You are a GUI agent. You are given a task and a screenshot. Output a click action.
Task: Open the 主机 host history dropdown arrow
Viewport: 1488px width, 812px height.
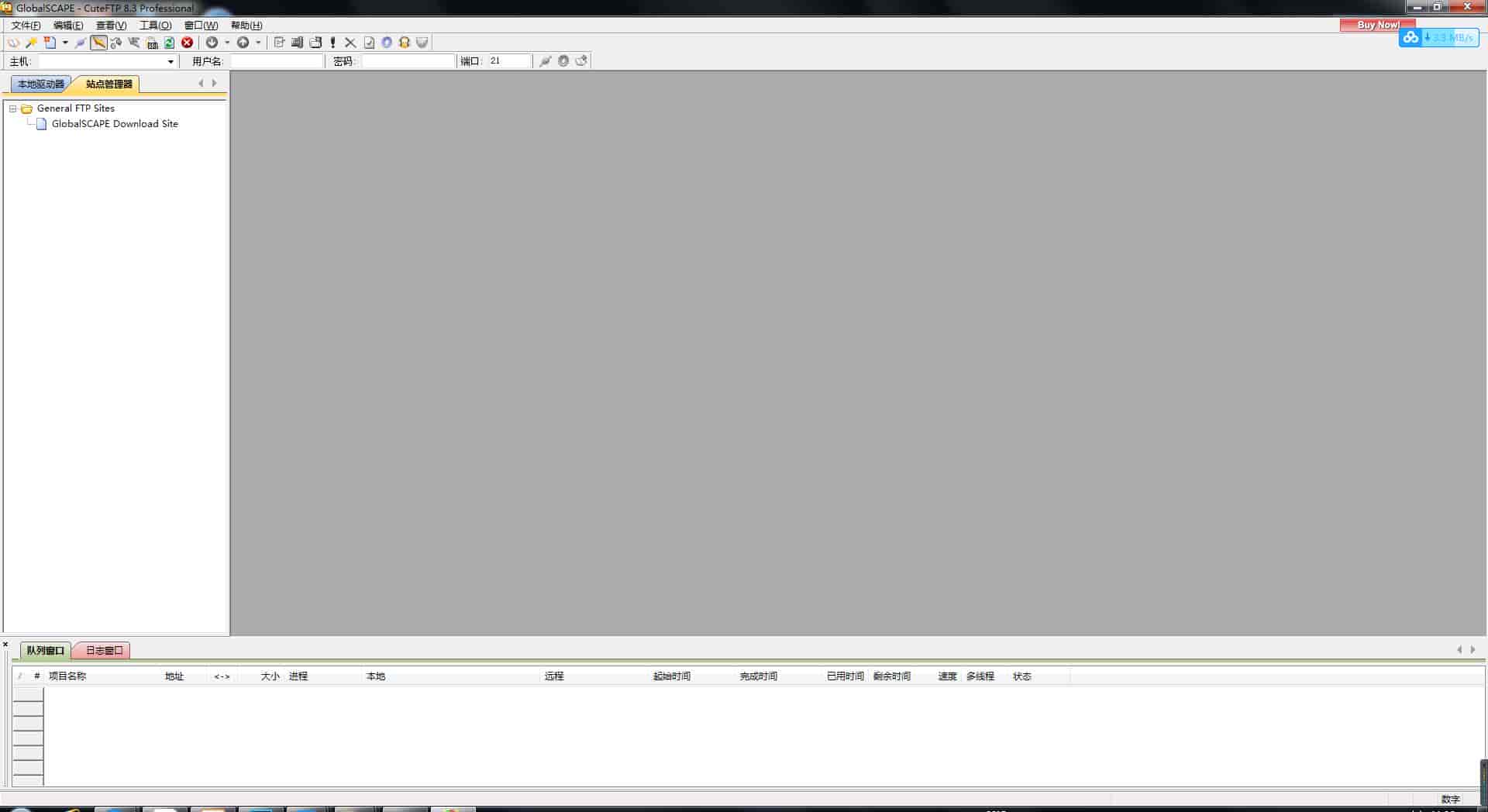170,61
